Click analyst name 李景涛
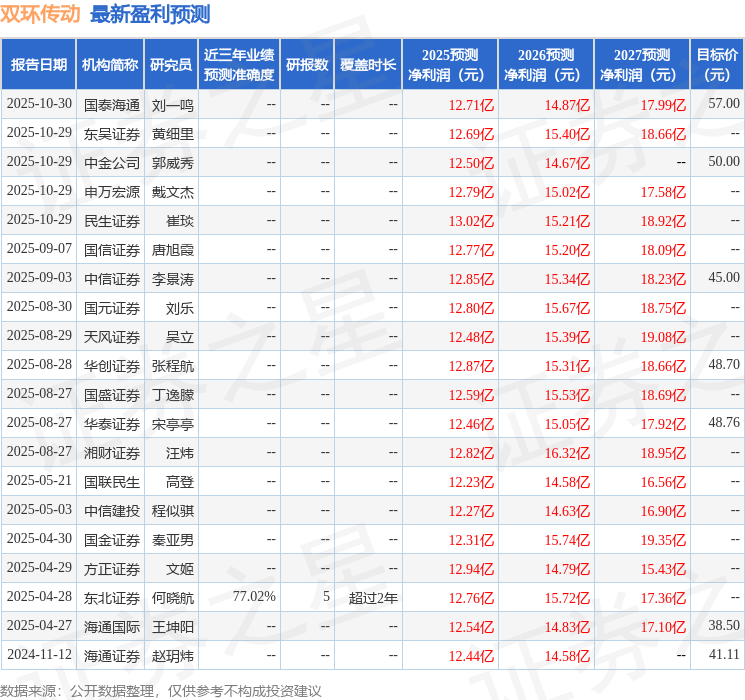 click(x=172, y=279)
